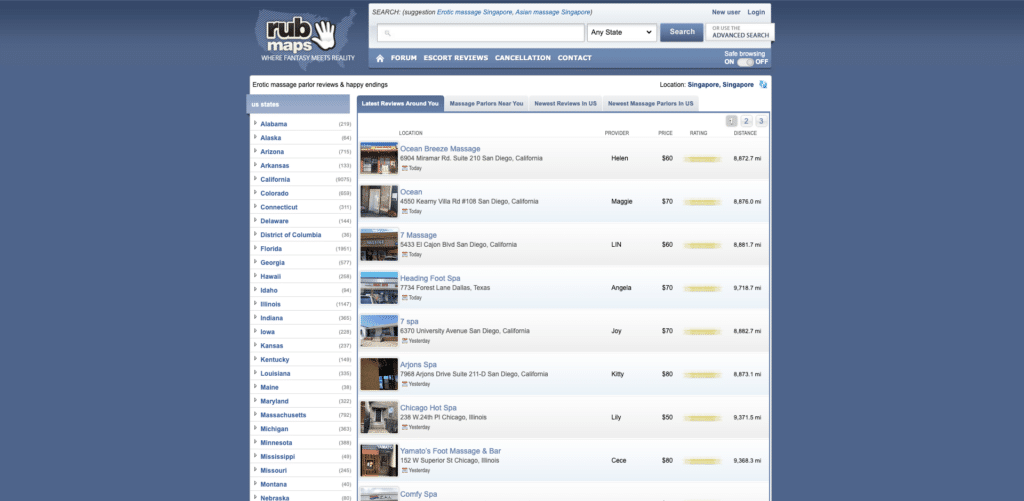Click the rating bar in the Arjons Spa row
1024x501 pixels.
click(x=702, y=375)
